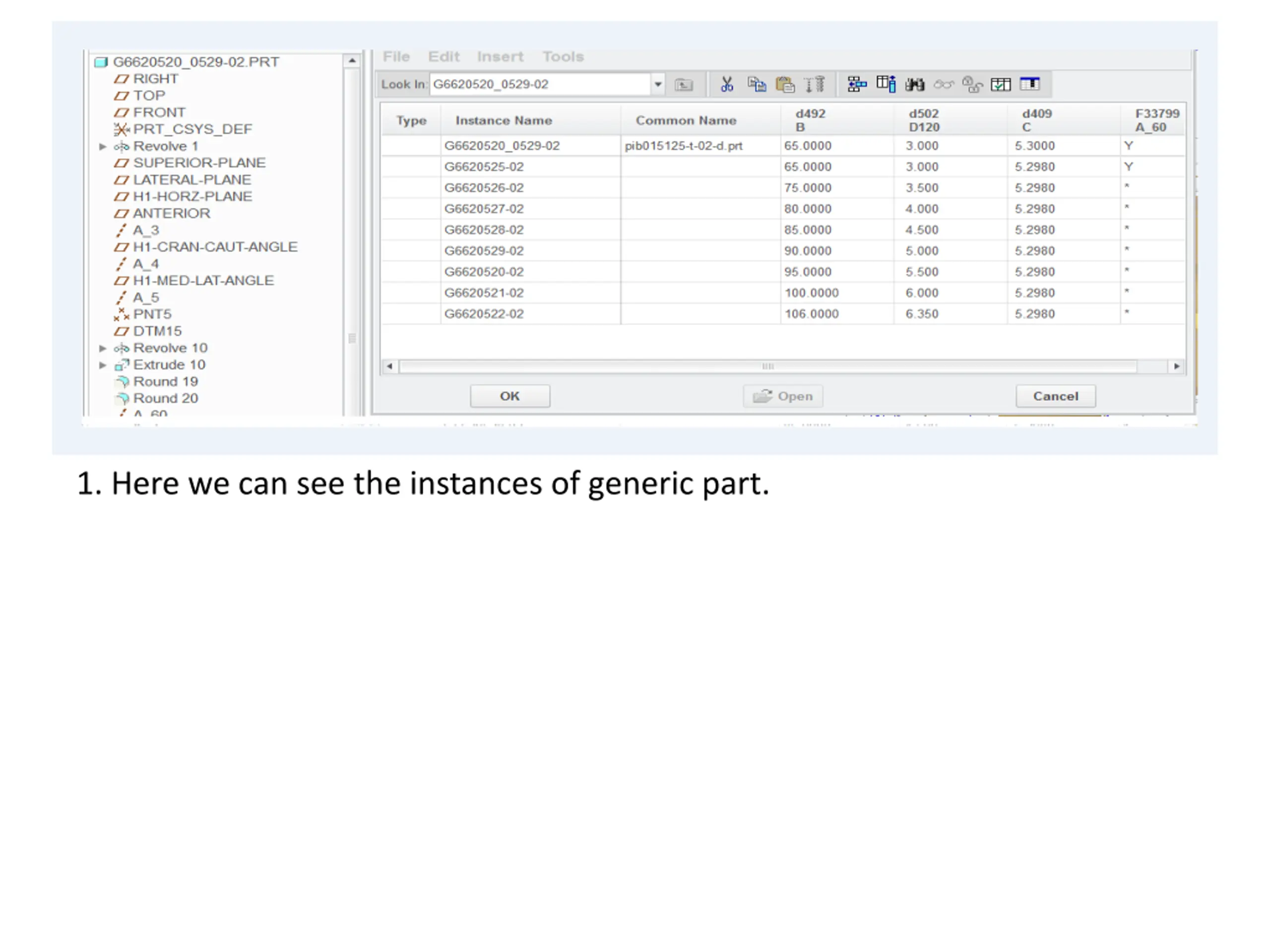Click the 106.0000 value cell
The width and height of the screenshot is (1270, 952).
(837, 314)
